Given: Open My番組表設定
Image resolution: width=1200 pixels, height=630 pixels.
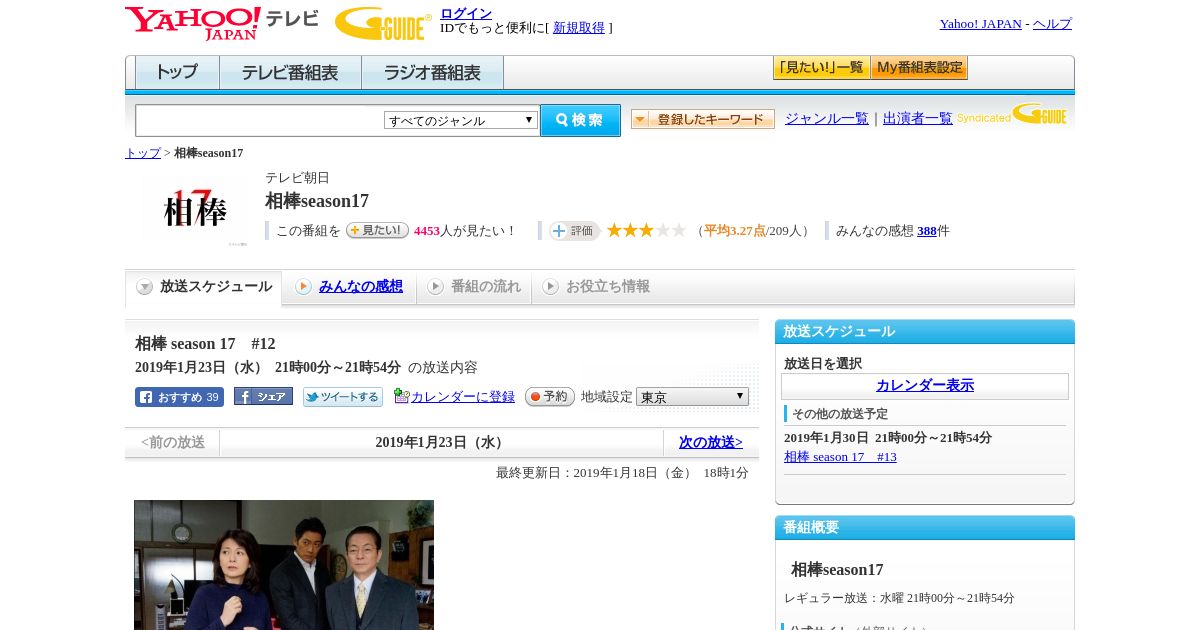Looking at the screenshot, I should pos(919,68).
